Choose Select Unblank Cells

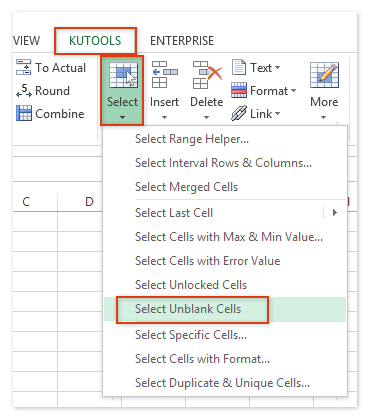pos(225,309)
